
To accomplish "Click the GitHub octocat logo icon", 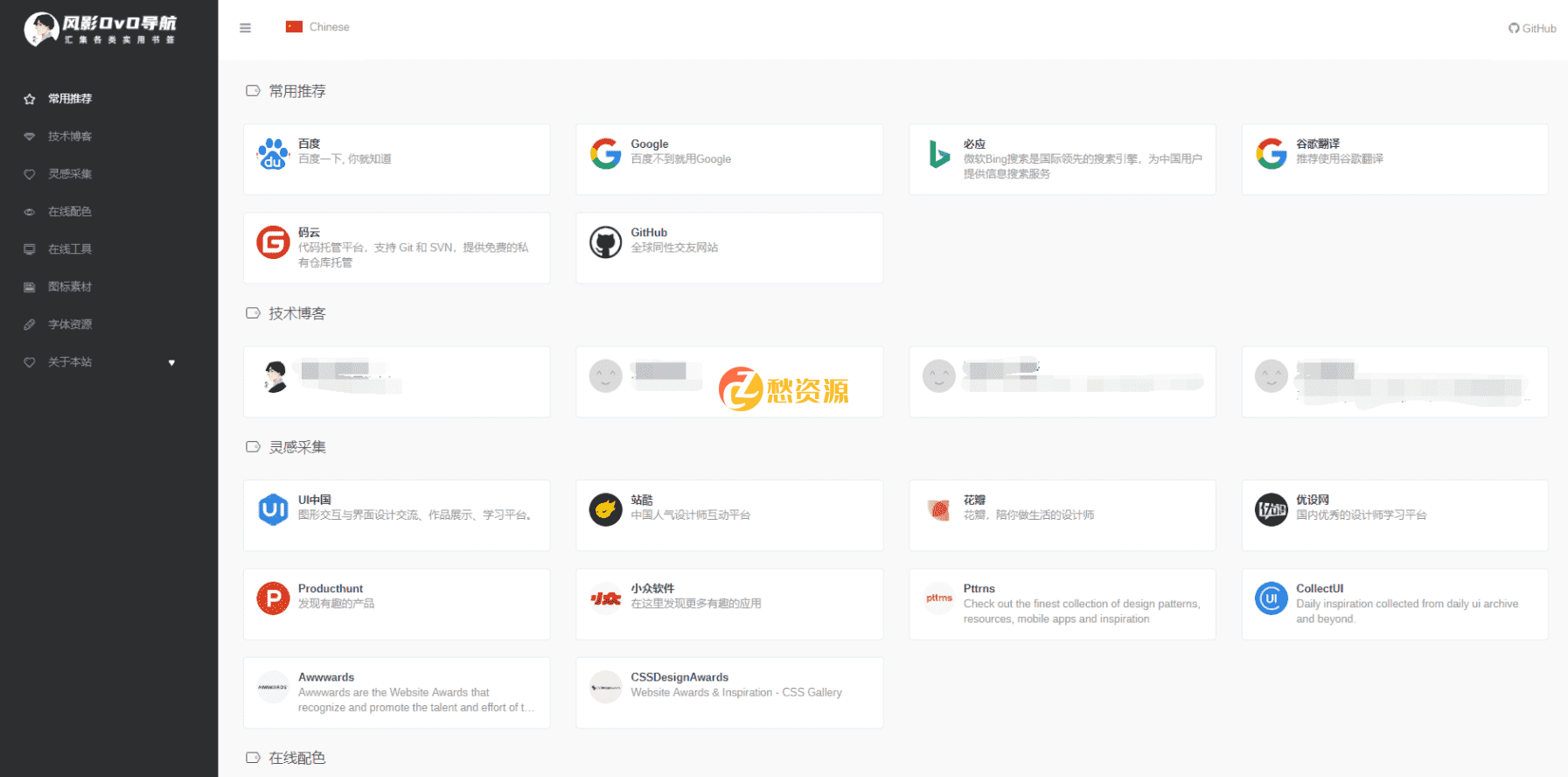I will 606,242.
